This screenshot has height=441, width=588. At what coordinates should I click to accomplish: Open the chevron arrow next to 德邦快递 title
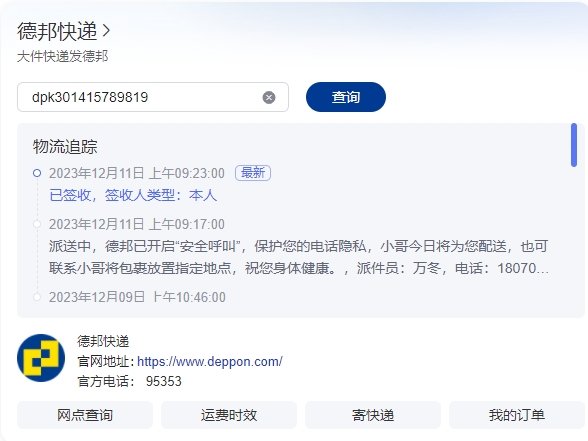106,30
